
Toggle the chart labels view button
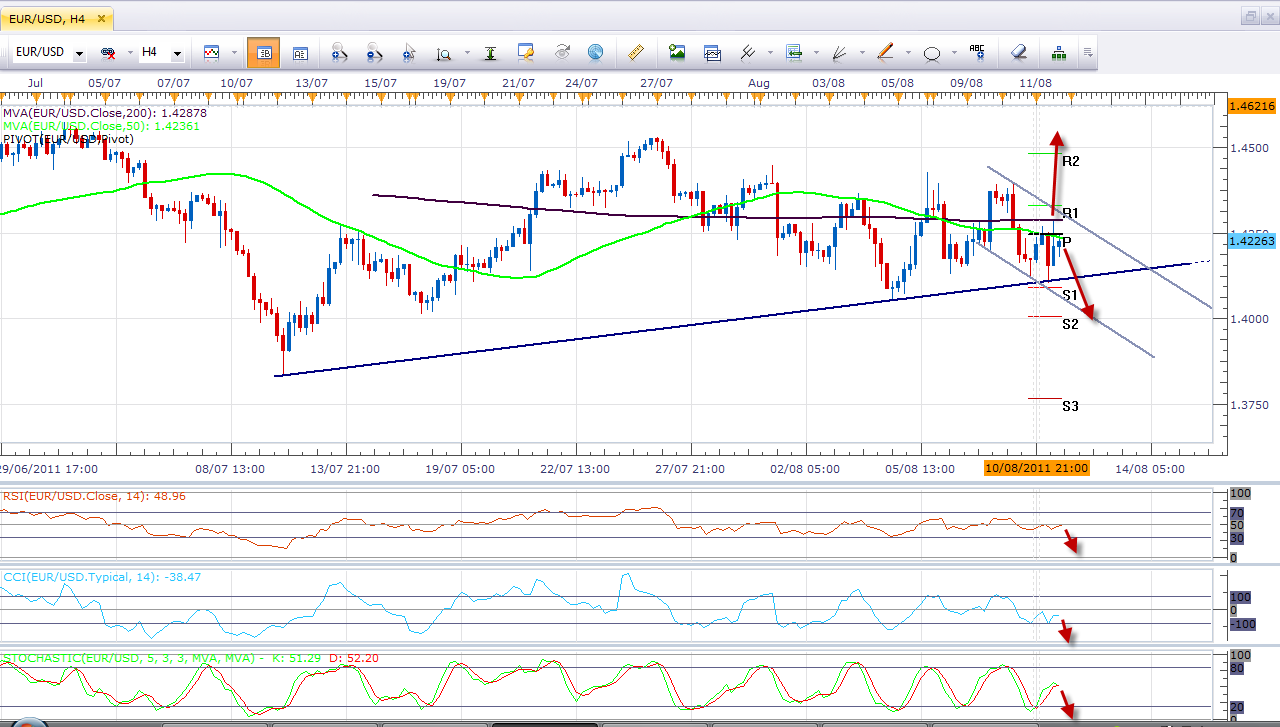point(299,52)
